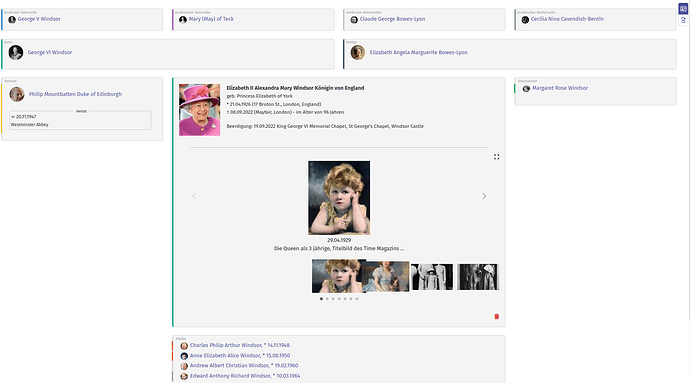Click the second sidebar icon below picture-view
The width and height of the screenshot is (690, 383).
click(x=683, y=20)
